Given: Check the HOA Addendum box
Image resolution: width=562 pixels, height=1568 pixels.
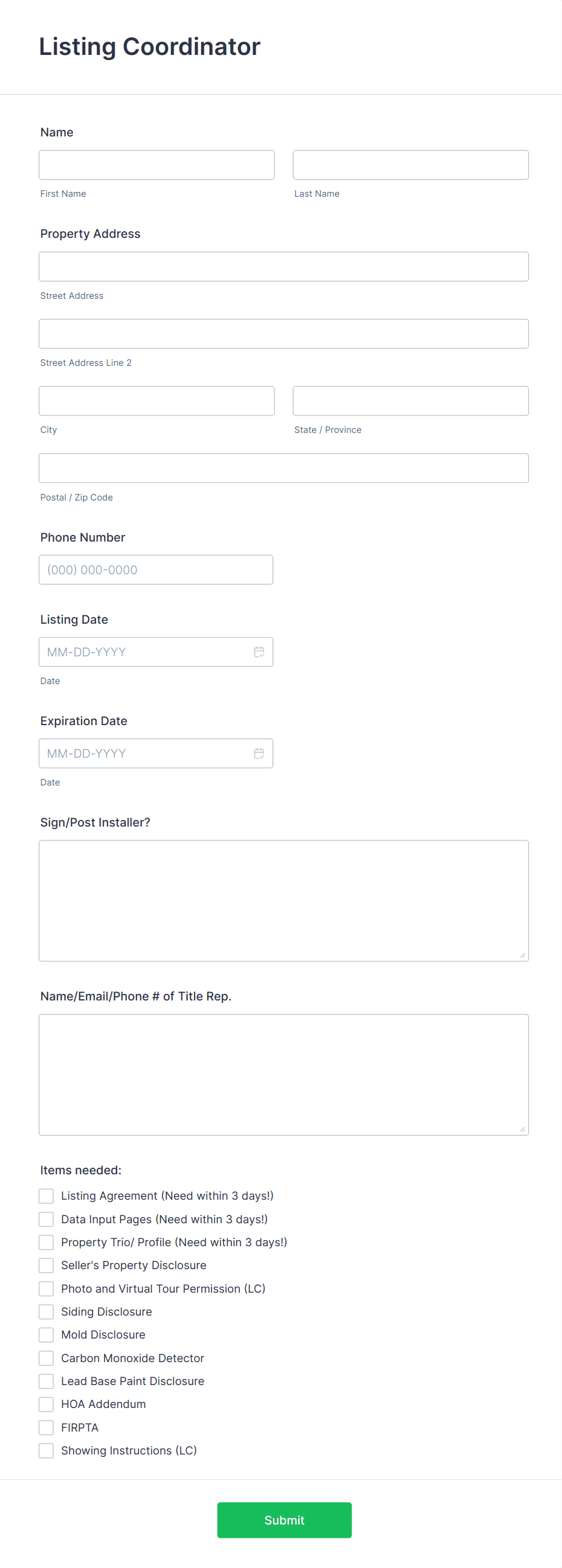Looking at the screenshot, I should (46, 1404).
